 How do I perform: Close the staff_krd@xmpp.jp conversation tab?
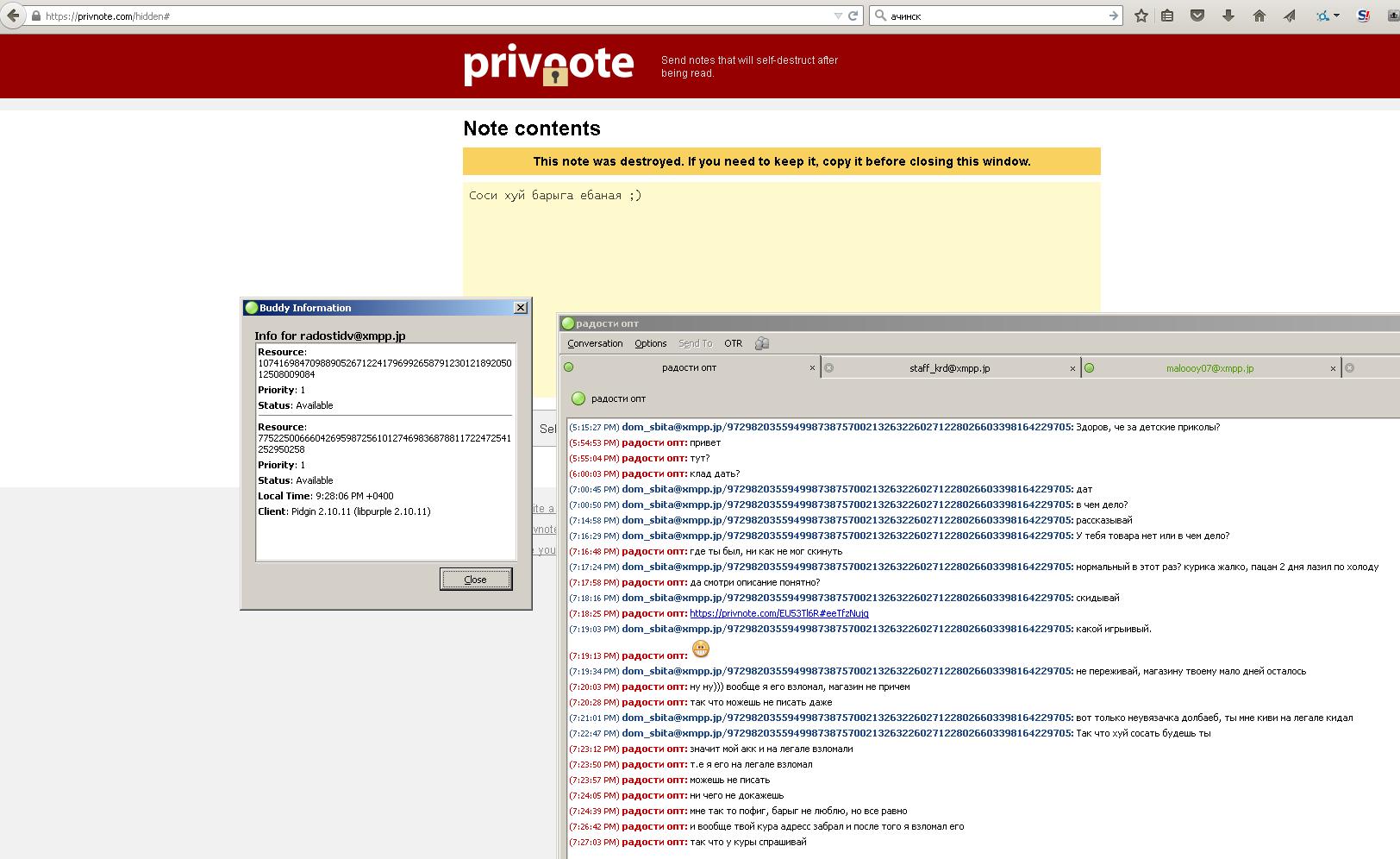(1072, 368)
